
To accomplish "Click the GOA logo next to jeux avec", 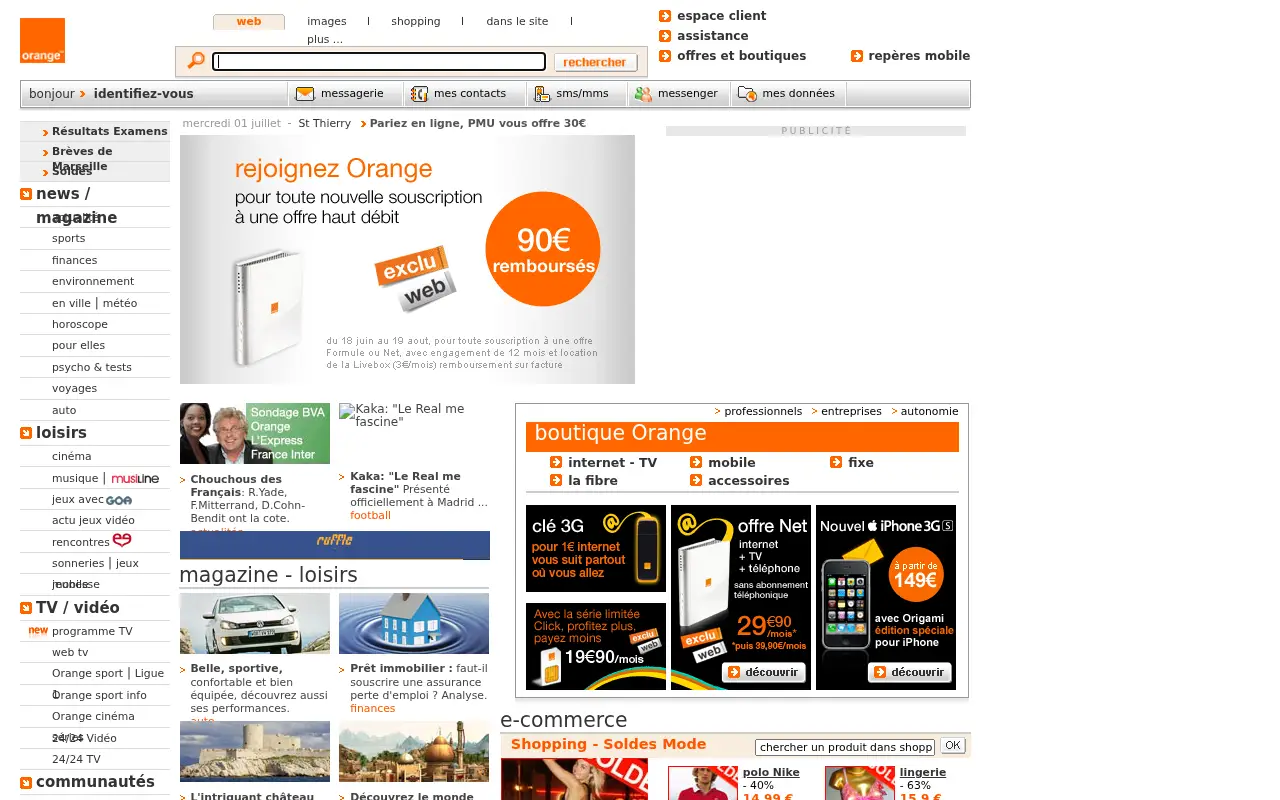I will (x=119, y=500).
